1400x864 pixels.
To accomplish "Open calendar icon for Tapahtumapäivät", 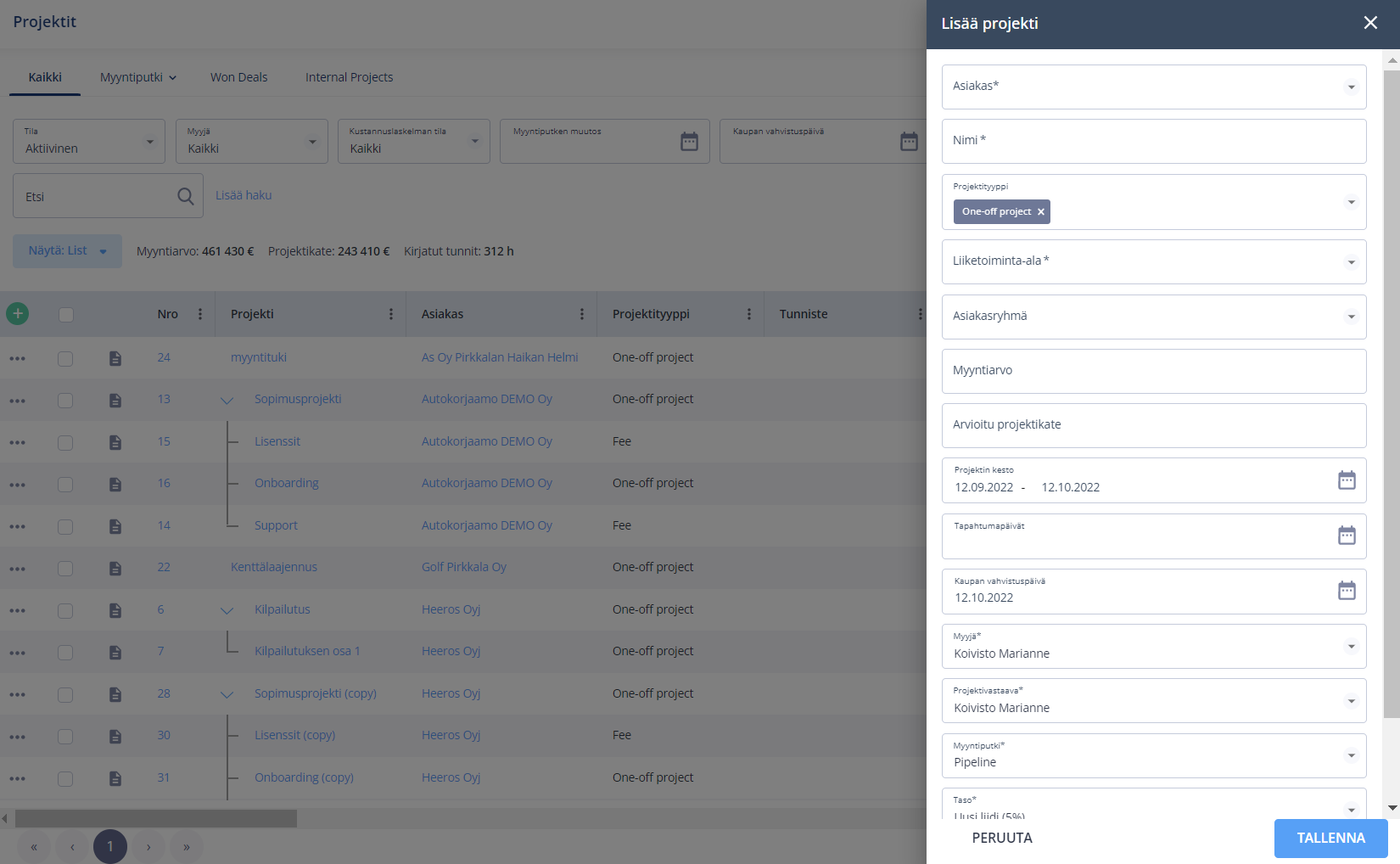I will [x=1347, y=536].
